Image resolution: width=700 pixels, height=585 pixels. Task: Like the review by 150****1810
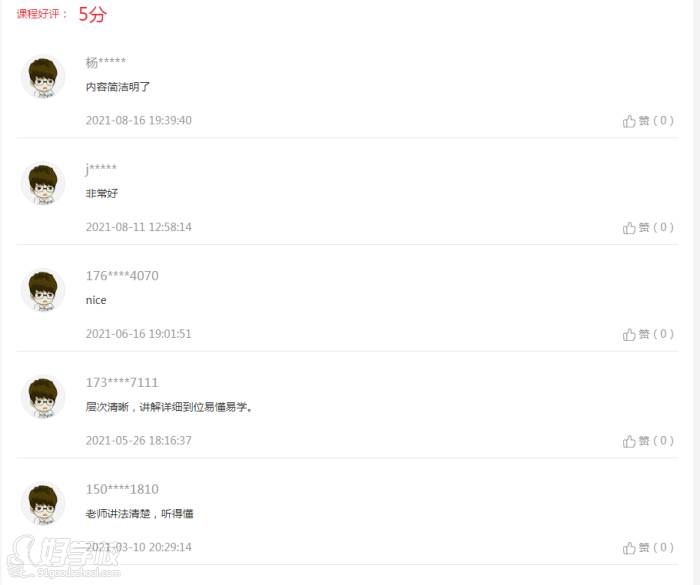(x=648, y=547)
